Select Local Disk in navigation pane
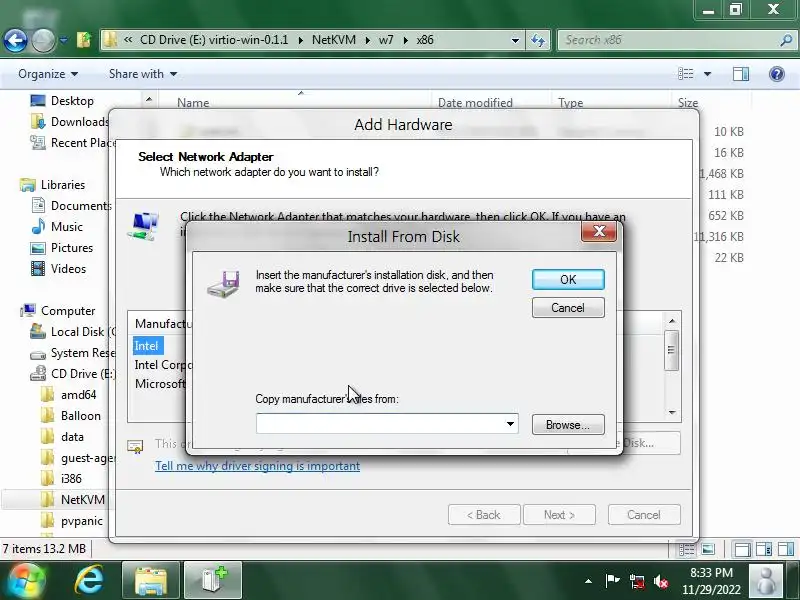Image resolution: width=800 pixels, height=600 pixels. coord(72,332)
